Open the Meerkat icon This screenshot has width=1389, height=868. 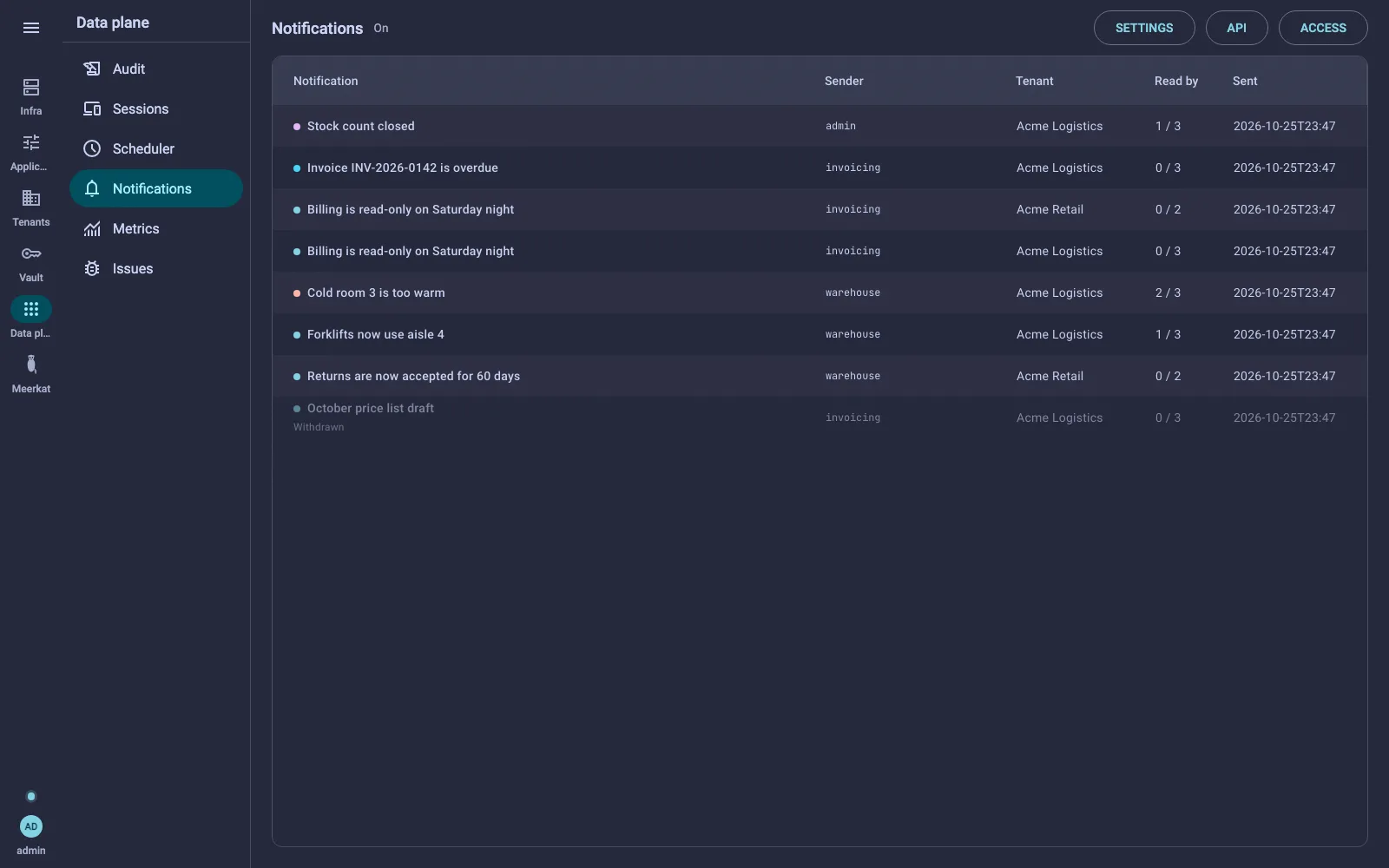click(x=31, y=365)
